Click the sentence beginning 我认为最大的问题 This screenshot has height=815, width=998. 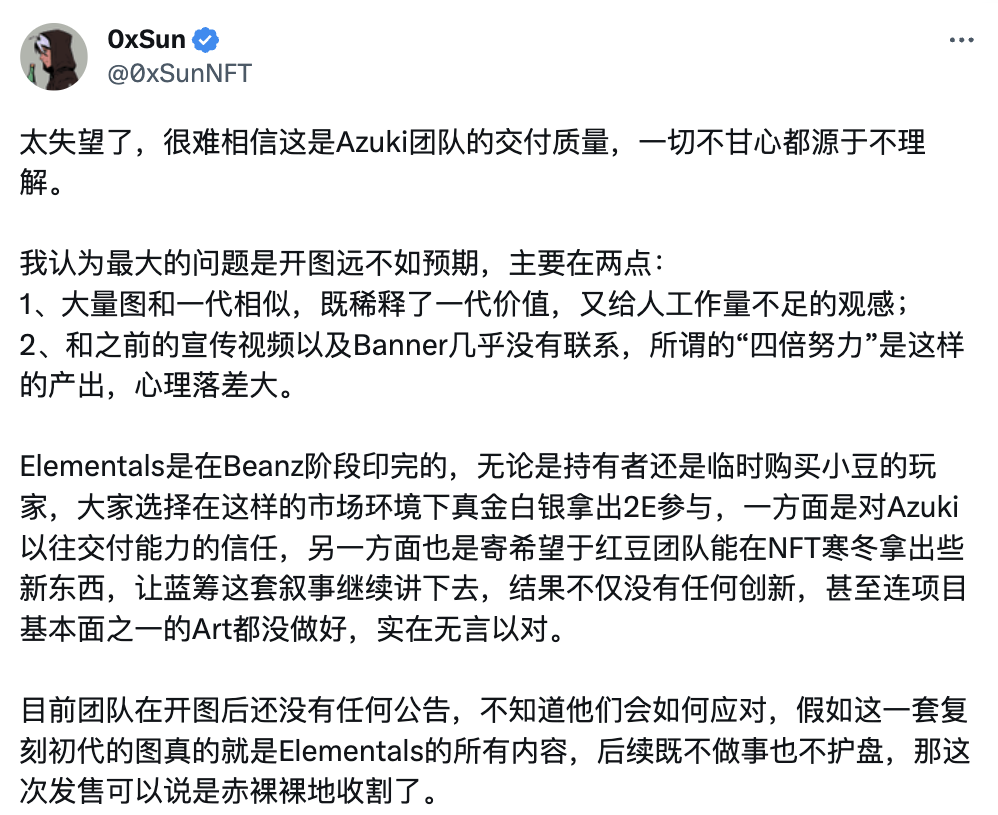click(341, 265)
